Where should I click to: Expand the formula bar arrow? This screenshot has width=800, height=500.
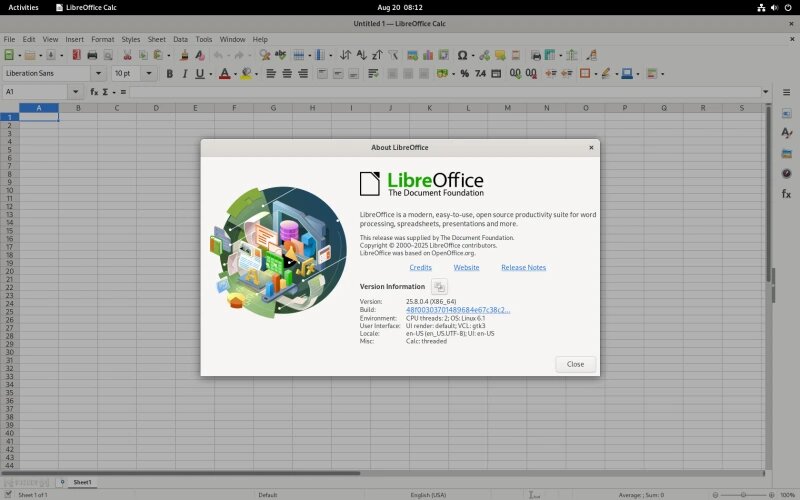765,92
